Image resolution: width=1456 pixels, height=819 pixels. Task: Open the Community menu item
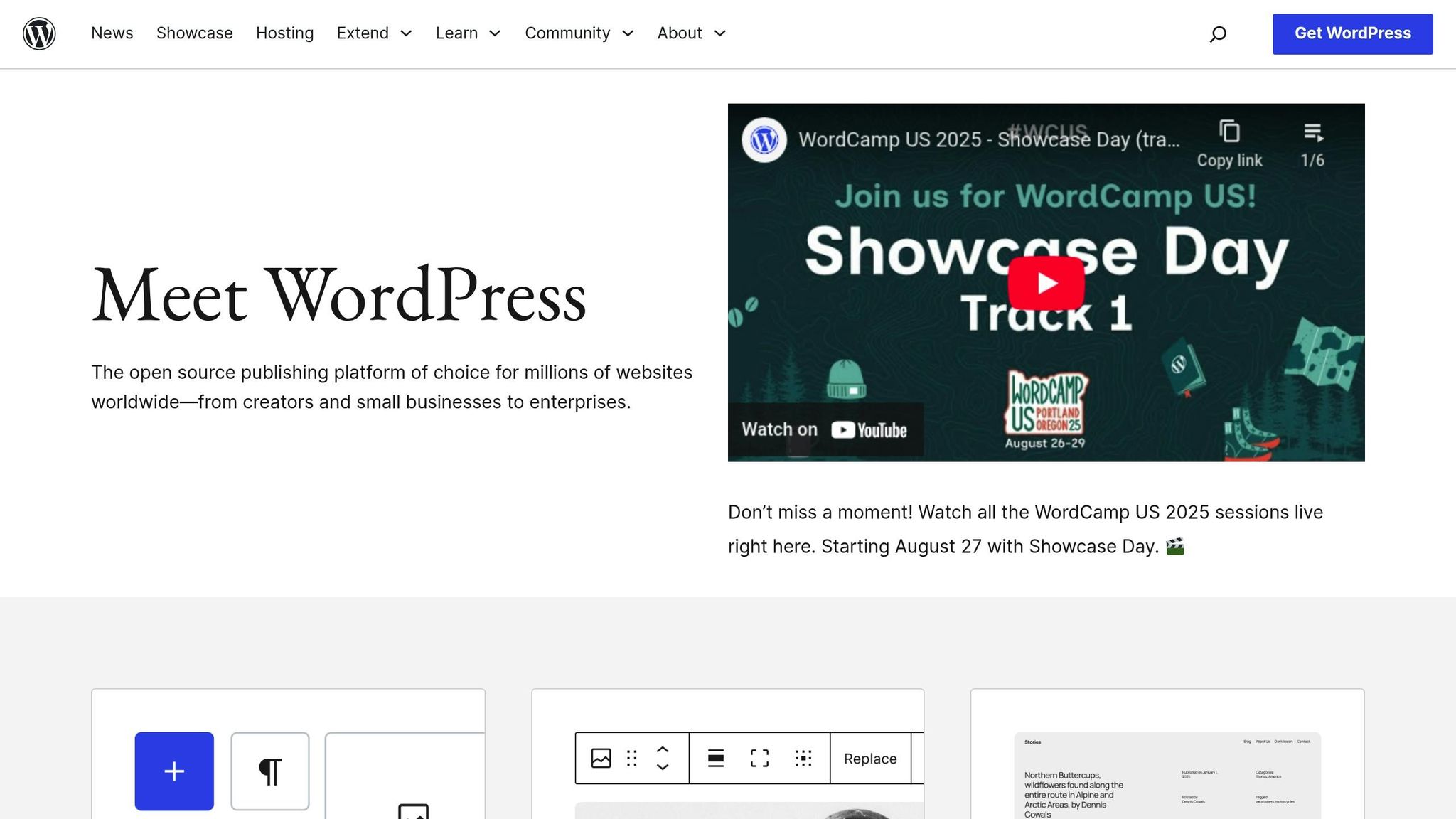(x=567, y=33)
